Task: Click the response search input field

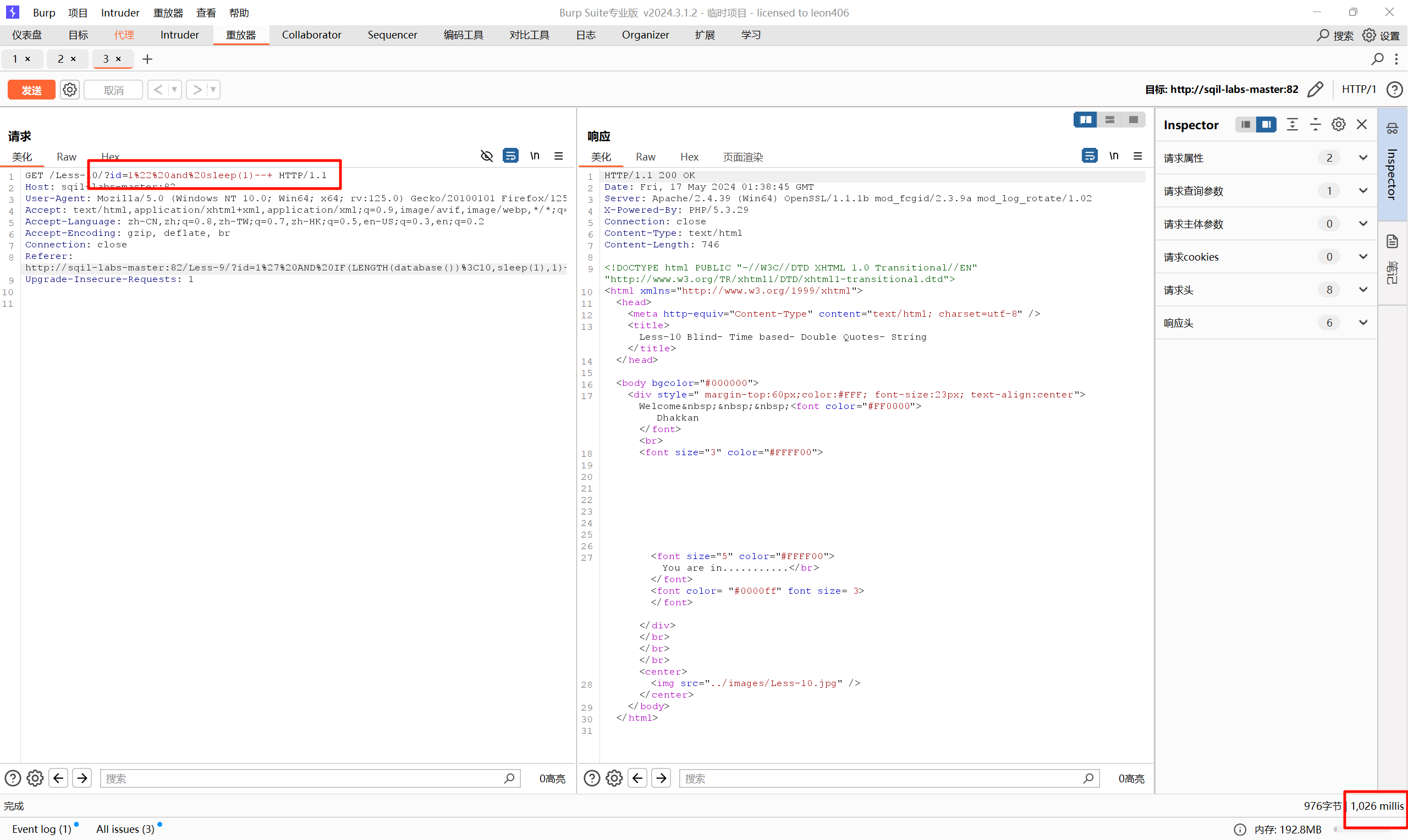Action: pos(889,778)
